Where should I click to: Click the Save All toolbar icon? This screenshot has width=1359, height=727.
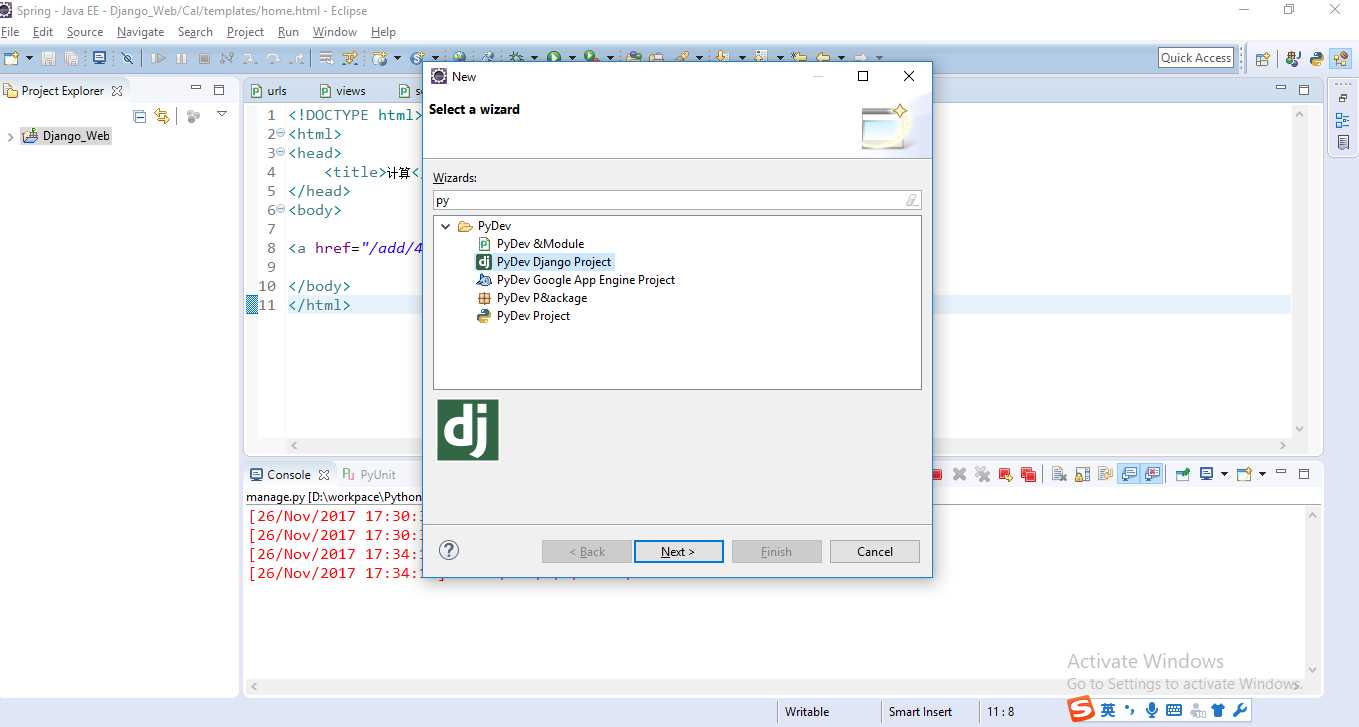[71, 58]
